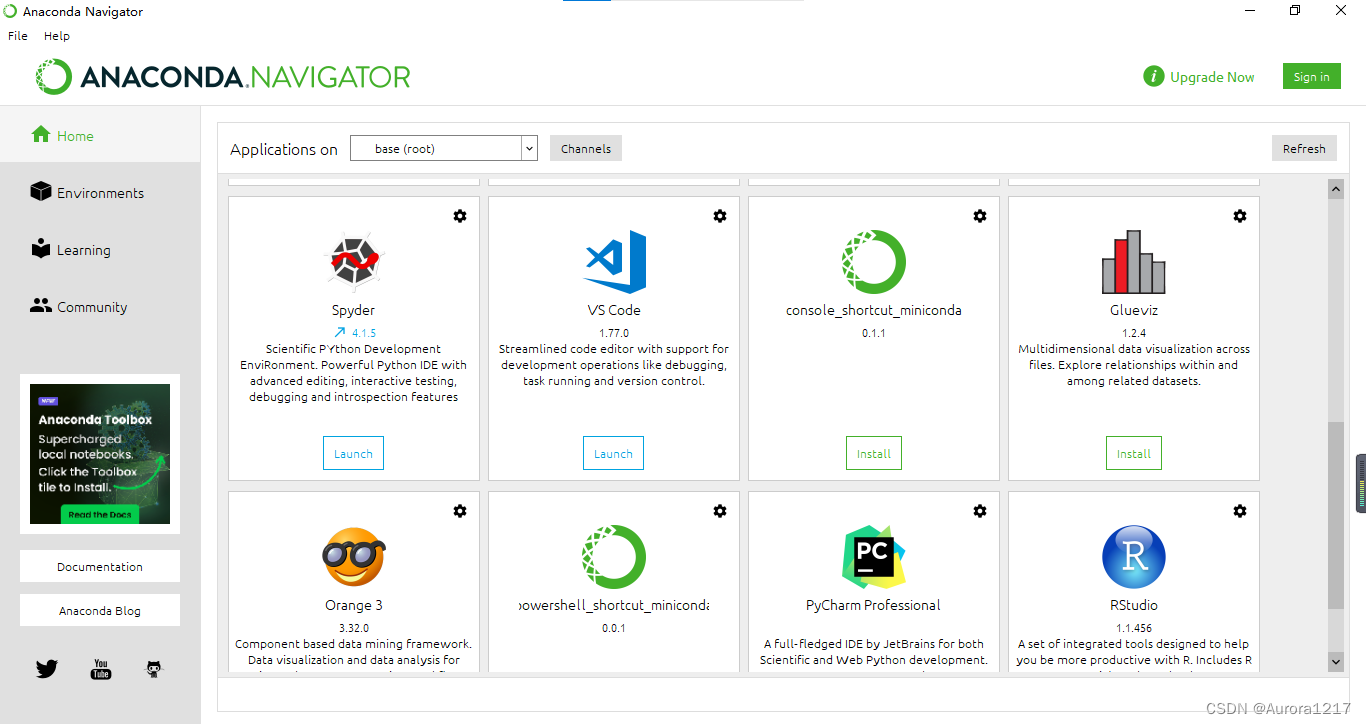Click the VS Code application logo
This screenshot has width=1366, height=724.
614,262
